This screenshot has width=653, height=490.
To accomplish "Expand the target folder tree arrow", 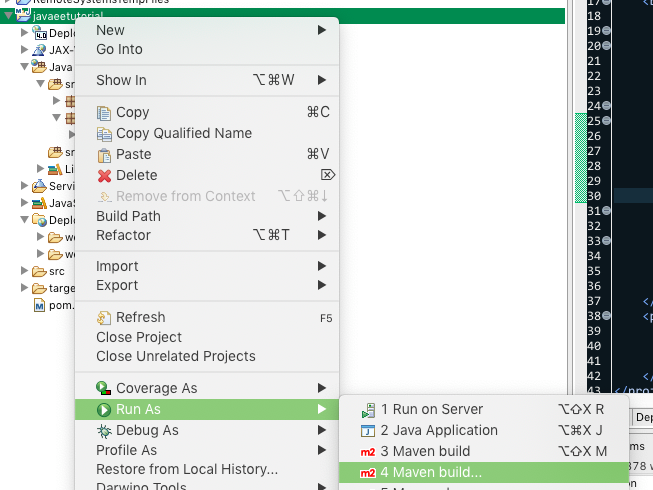I will point(25,288).
